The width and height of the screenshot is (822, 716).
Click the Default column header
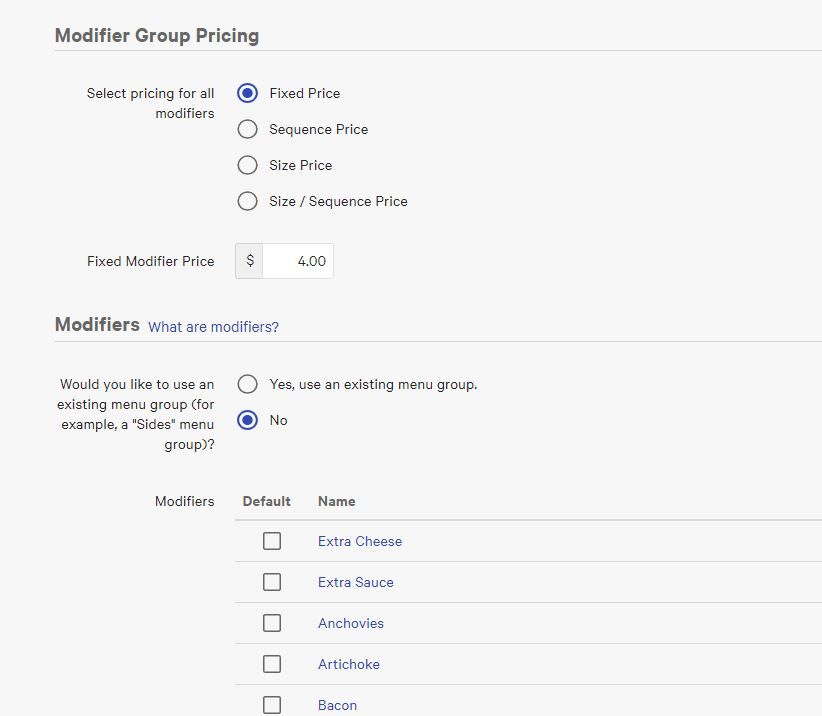point(266,501)
